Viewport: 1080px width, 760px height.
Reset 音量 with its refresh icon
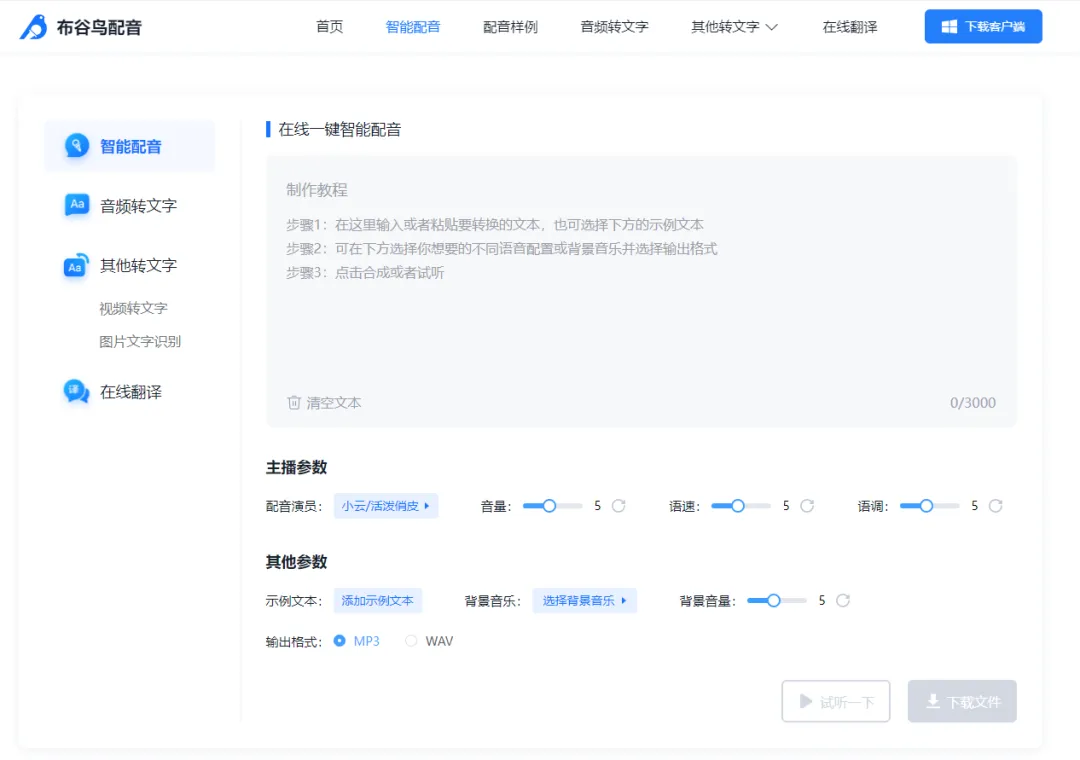click(619, 506)
